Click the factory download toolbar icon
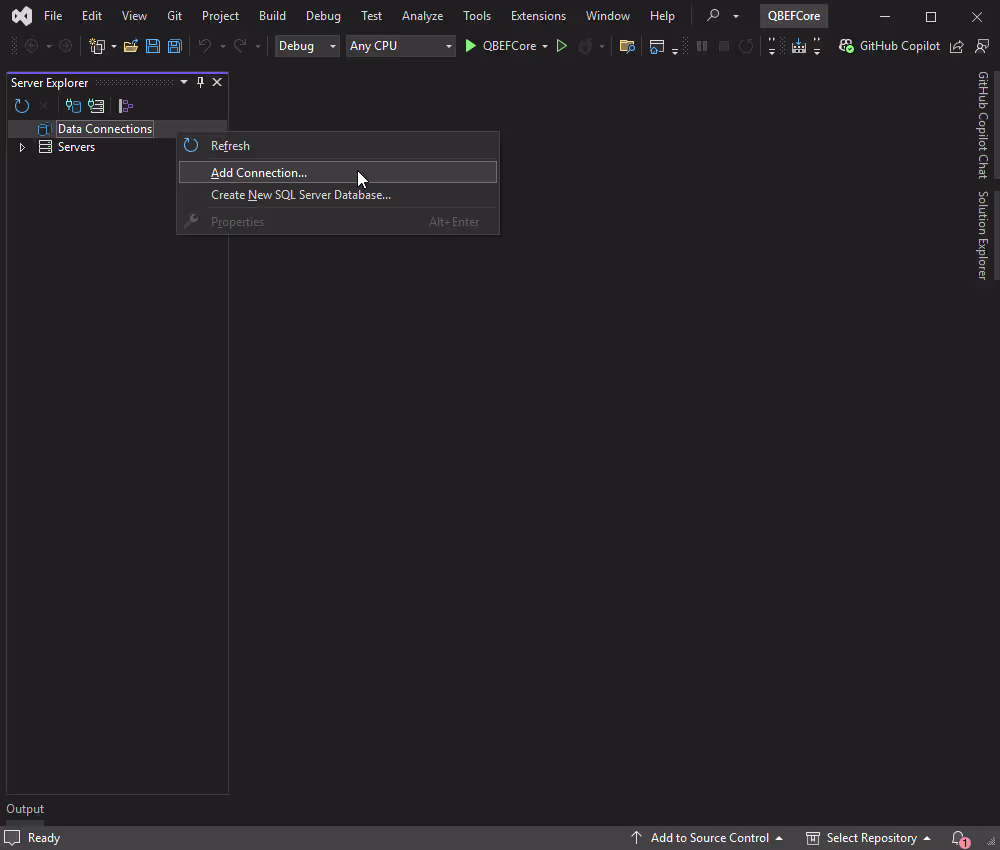 coord(798,46)
